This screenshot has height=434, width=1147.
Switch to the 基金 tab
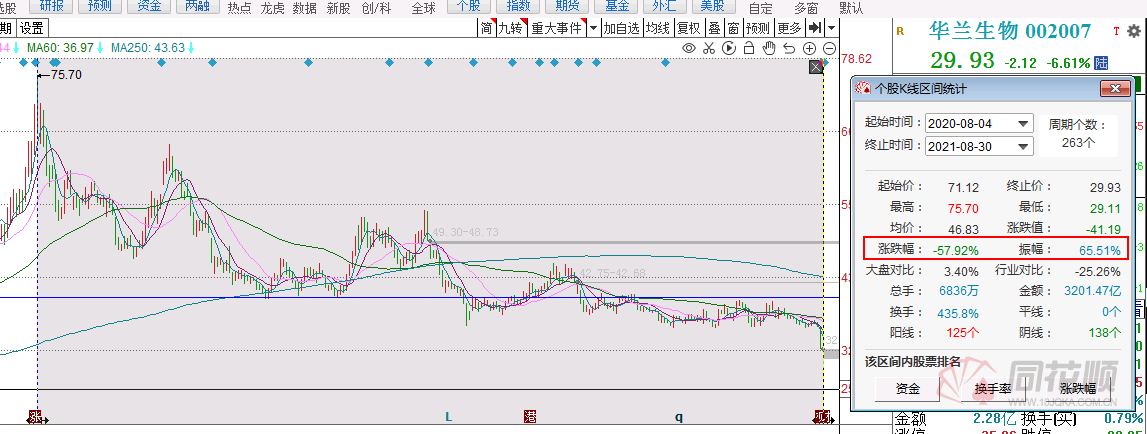coord(615,7)
